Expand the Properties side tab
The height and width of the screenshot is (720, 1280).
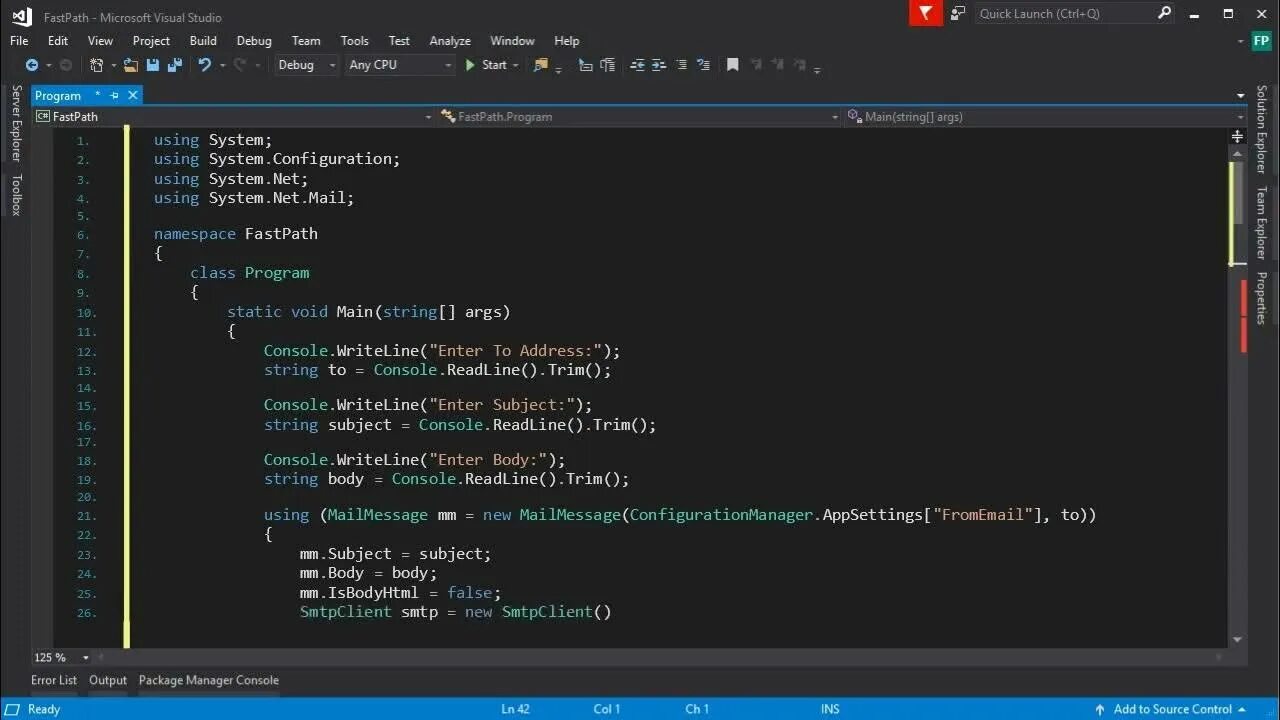pos(1261,297)
